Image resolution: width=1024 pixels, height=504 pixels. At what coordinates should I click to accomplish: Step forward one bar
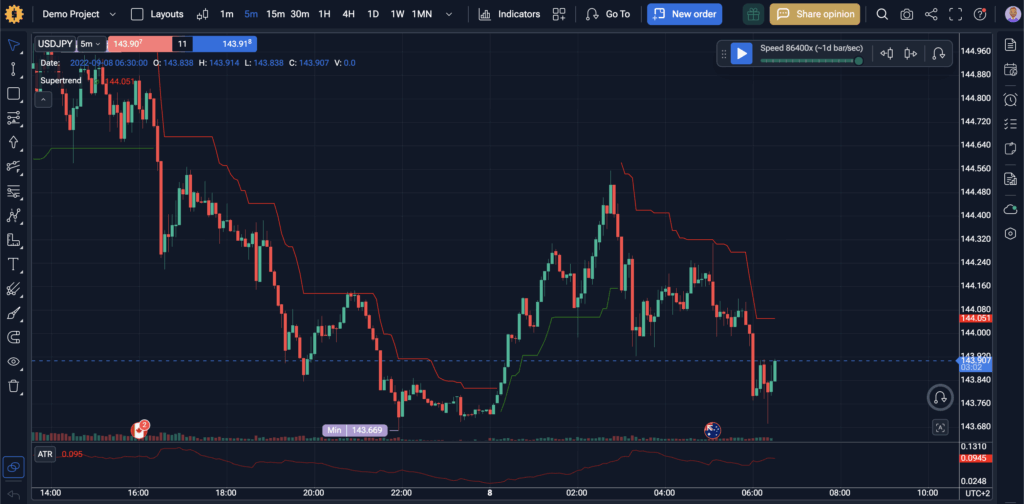(911, 54)
